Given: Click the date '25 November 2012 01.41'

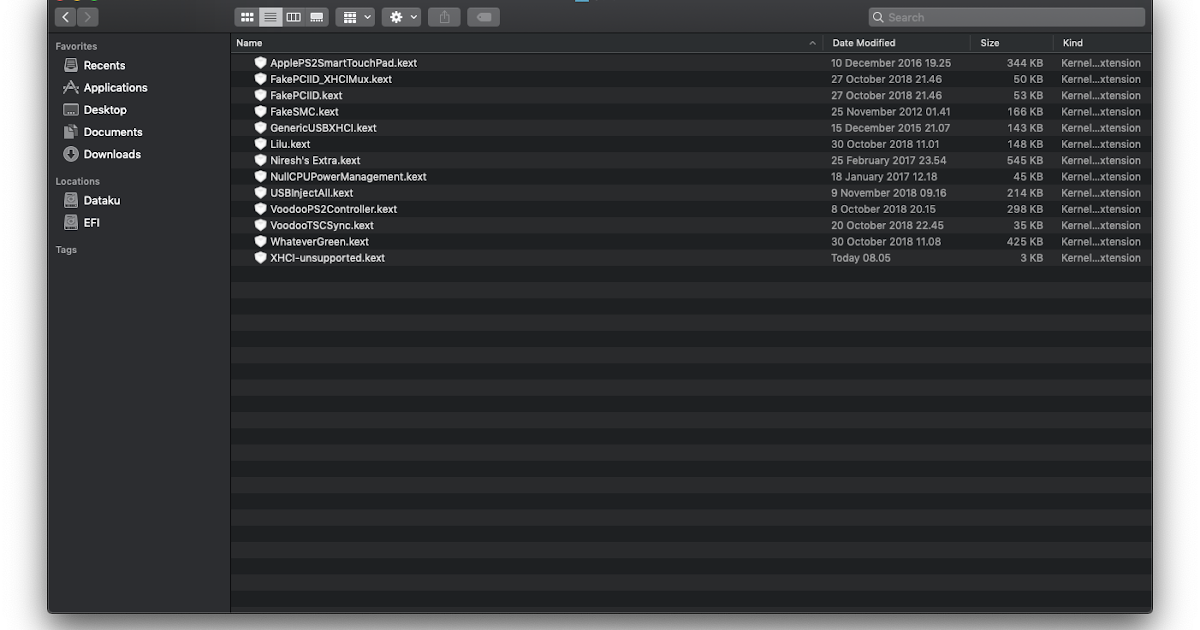Looking at the screenshot, I should (x=891, y=112).
